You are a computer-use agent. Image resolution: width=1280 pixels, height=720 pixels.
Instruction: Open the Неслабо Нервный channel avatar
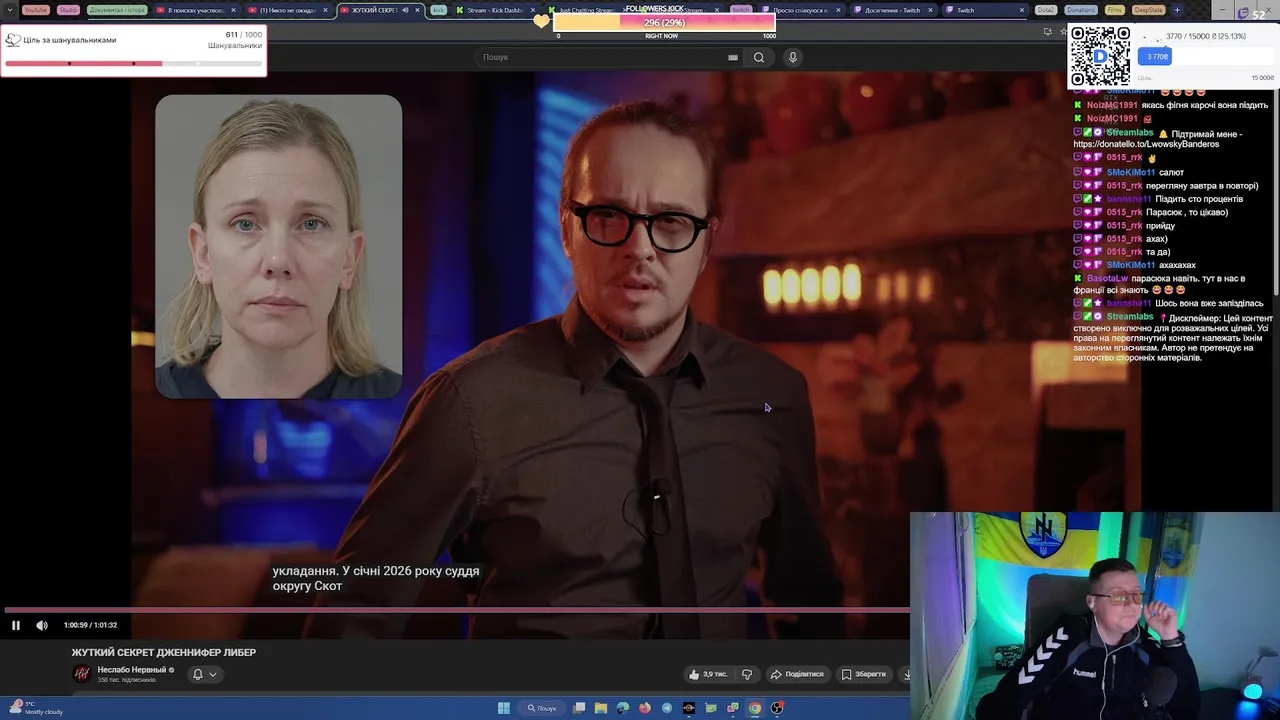pos(82,674)
